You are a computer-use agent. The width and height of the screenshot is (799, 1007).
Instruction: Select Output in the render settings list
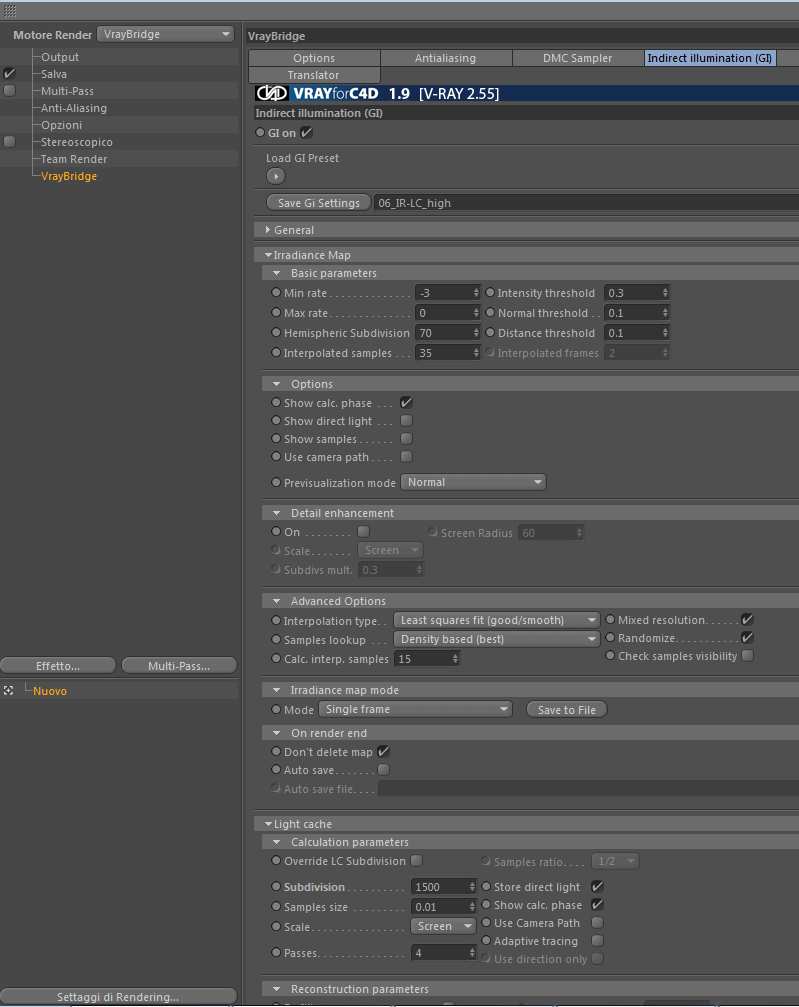point(60,57)
